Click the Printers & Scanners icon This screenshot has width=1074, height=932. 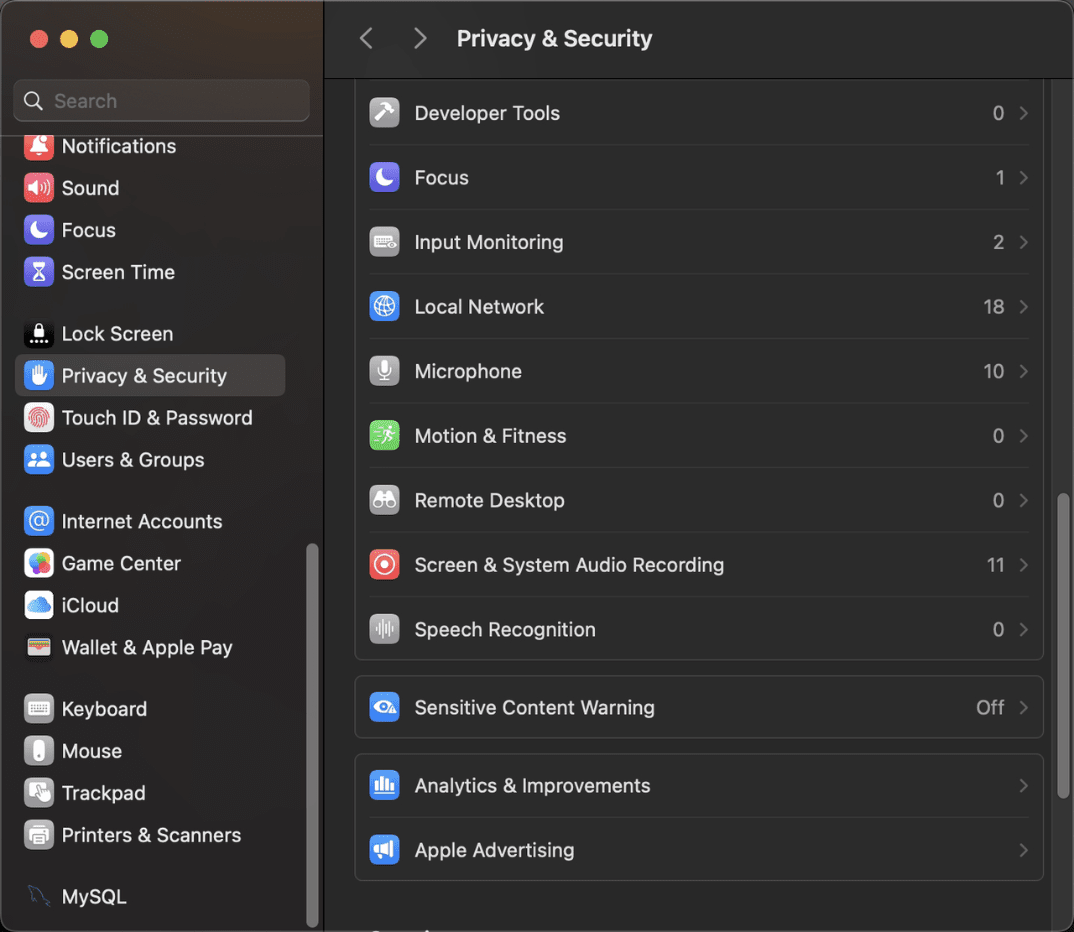tap(39, 835)
